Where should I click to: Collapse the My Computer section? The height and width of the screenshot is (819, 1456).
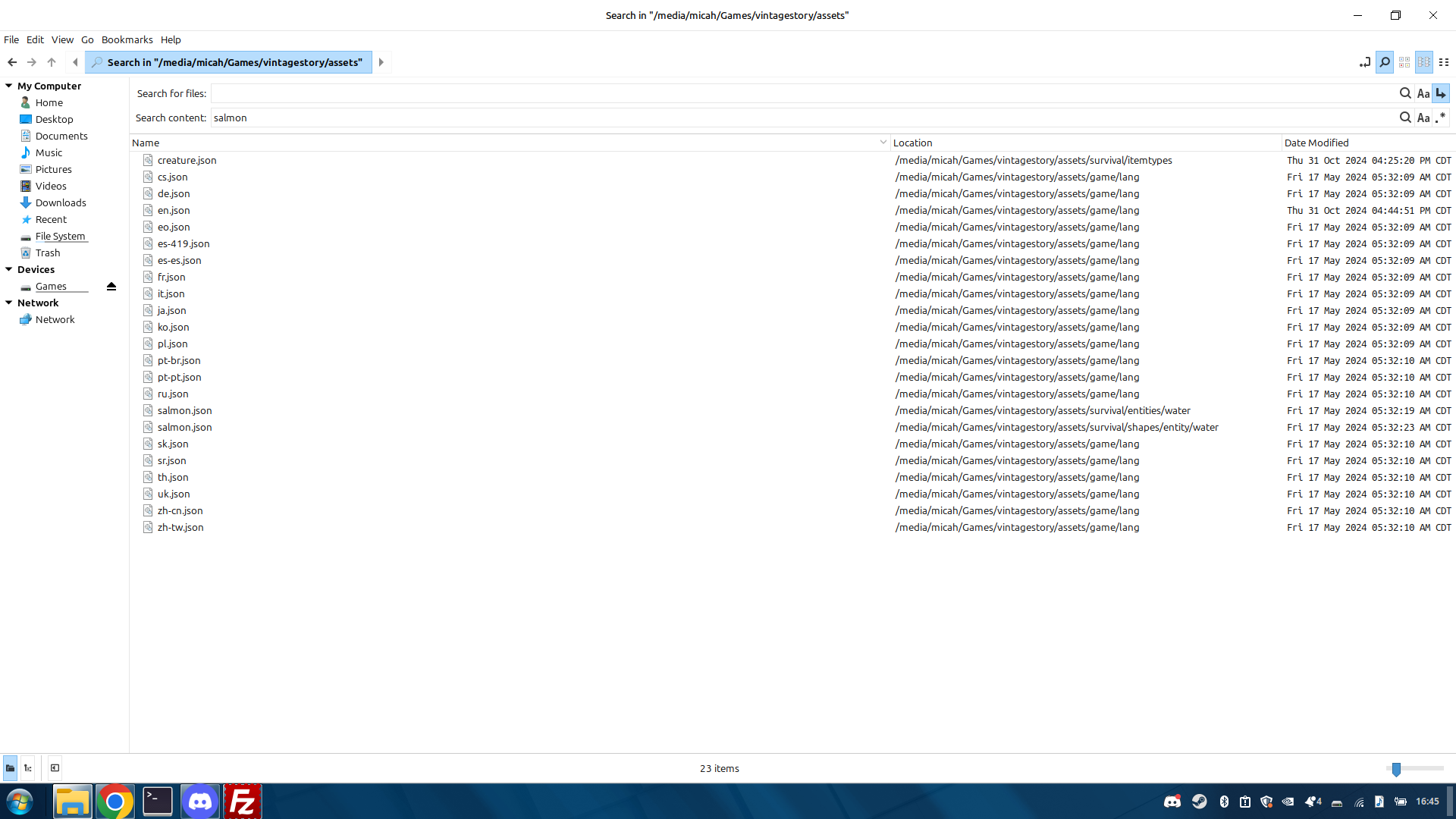click(8, 86)
